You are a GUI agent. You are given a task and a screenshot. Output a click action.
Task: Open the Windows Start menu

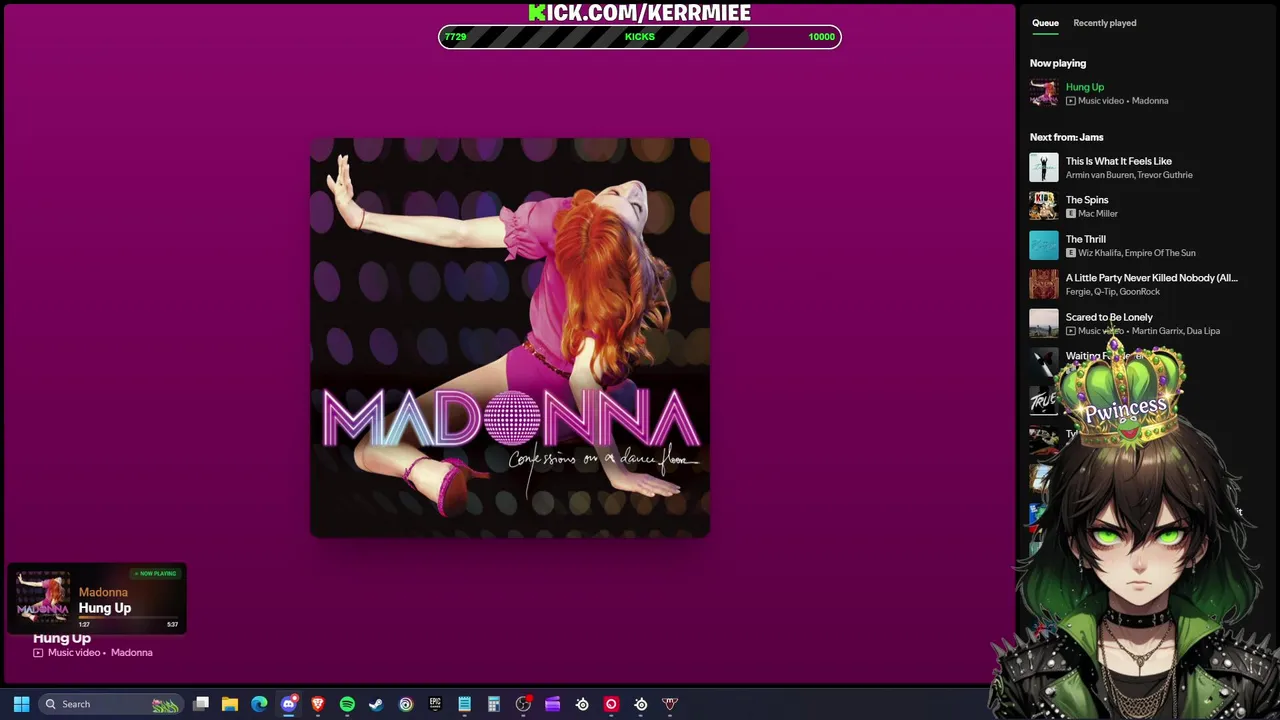(x=21, y=704)
